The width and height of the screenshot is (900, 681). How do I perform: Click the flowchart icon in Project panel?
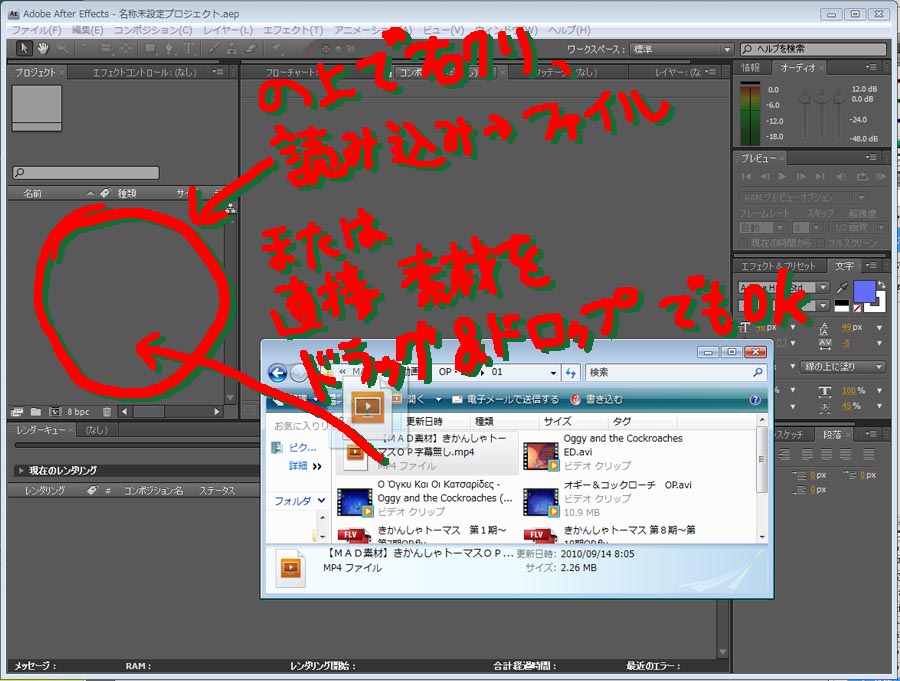pos(230,208)
